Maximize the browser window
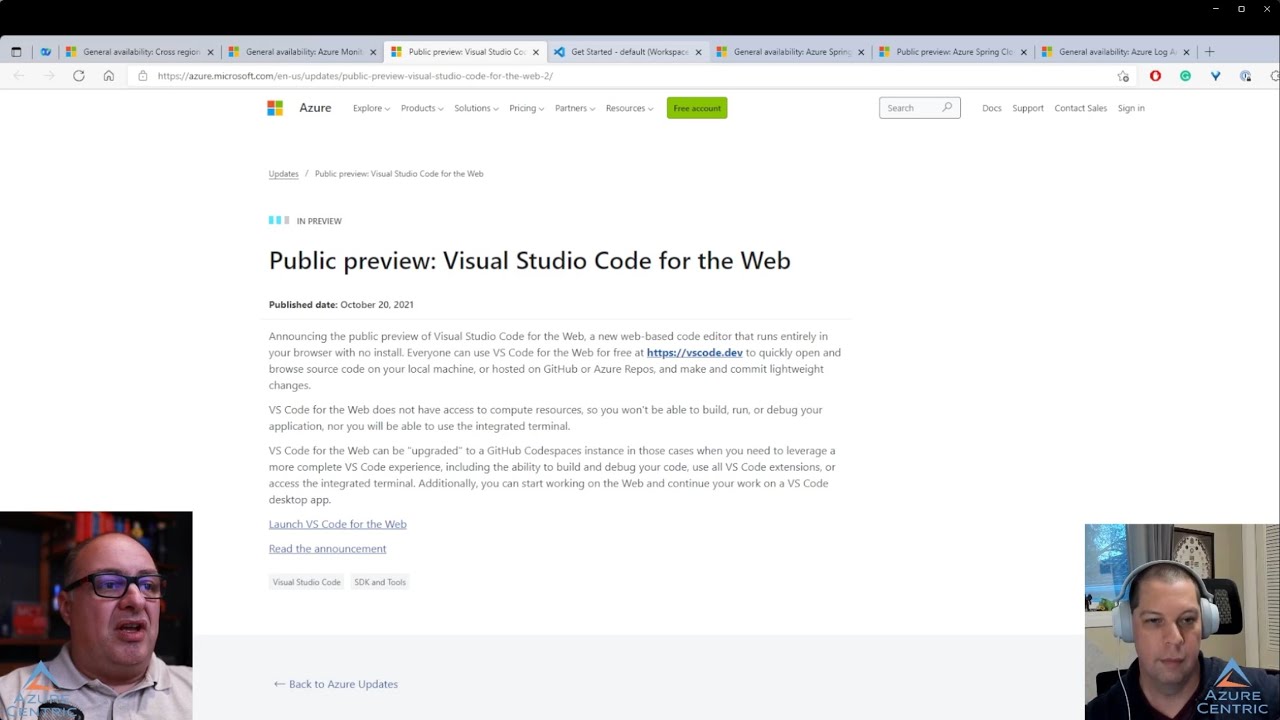Screen dimensions: 1280x720 click(1241, 9)
